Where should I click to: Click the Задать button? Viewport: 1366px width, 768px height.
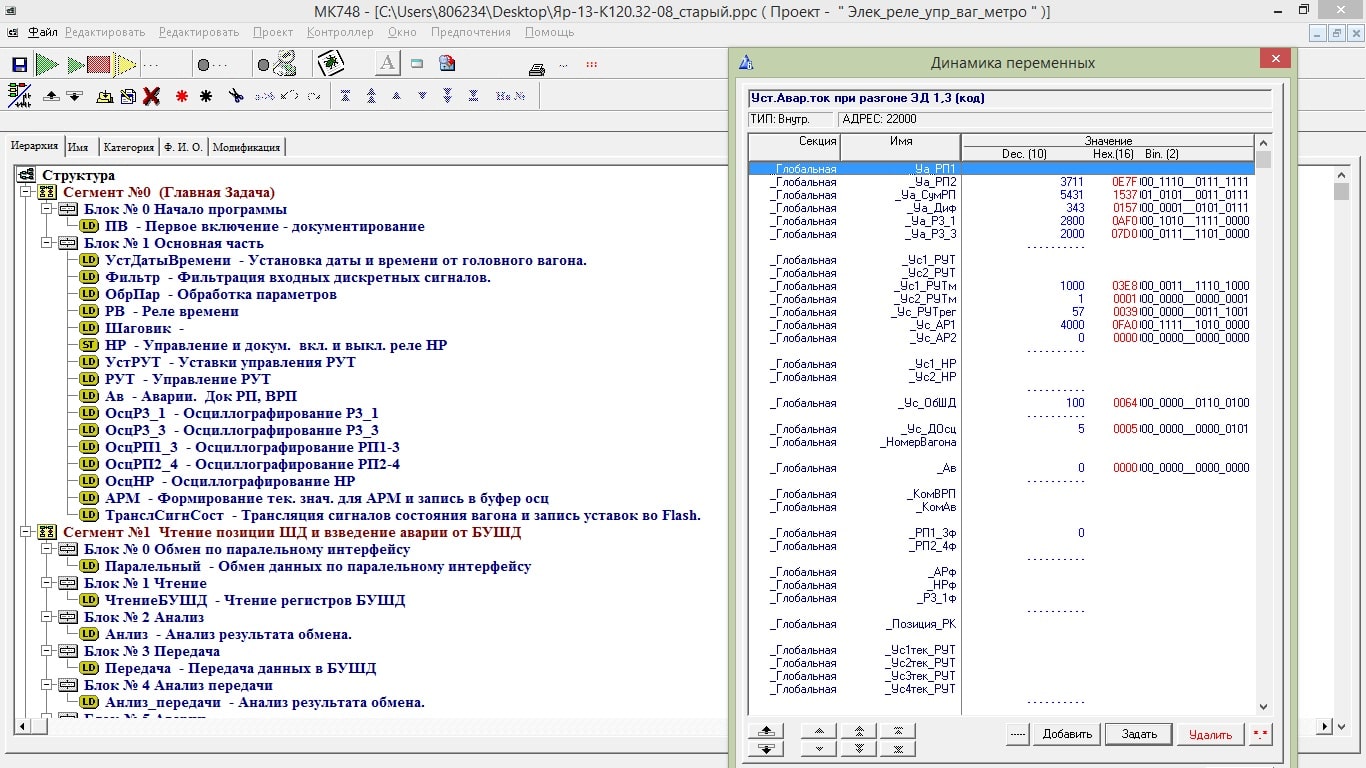click(x=1139, y=734)
